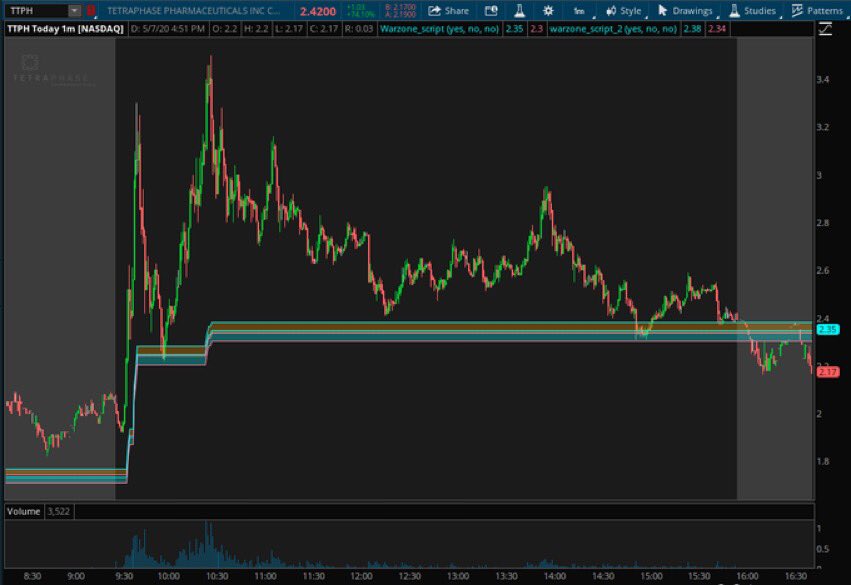
Task: Click the last price 2.4200 in header
Action: coord(318,11)
